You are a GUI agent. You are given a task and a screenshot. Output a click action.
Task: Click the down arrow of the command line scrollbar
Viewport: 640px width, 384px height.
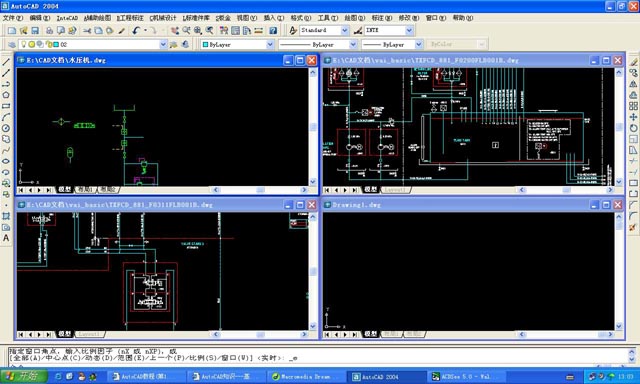pyautogui.click(x=632, y=360)
